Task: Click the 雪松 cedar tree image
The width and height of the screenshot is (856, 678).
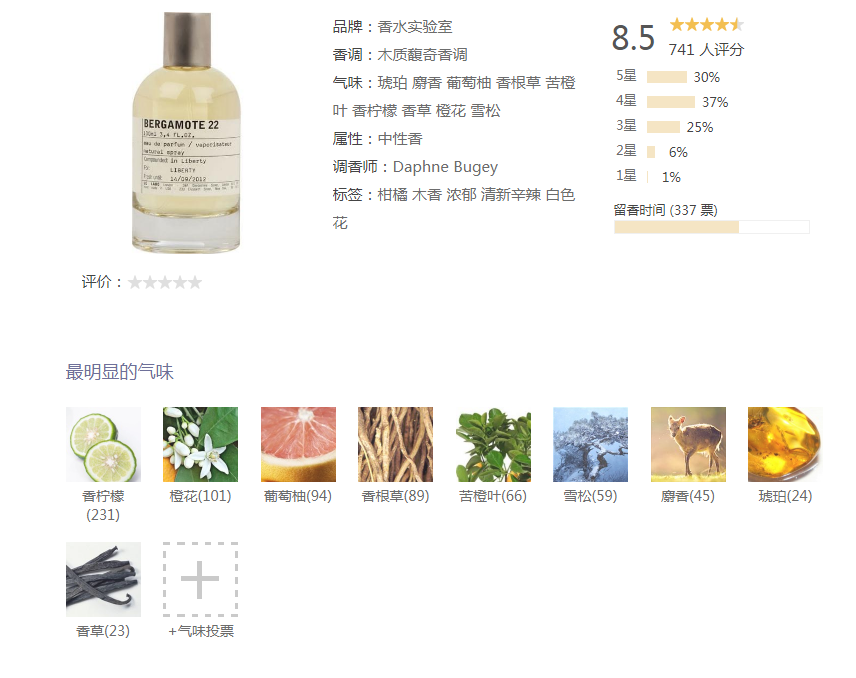Action: (x=590, y=444)
